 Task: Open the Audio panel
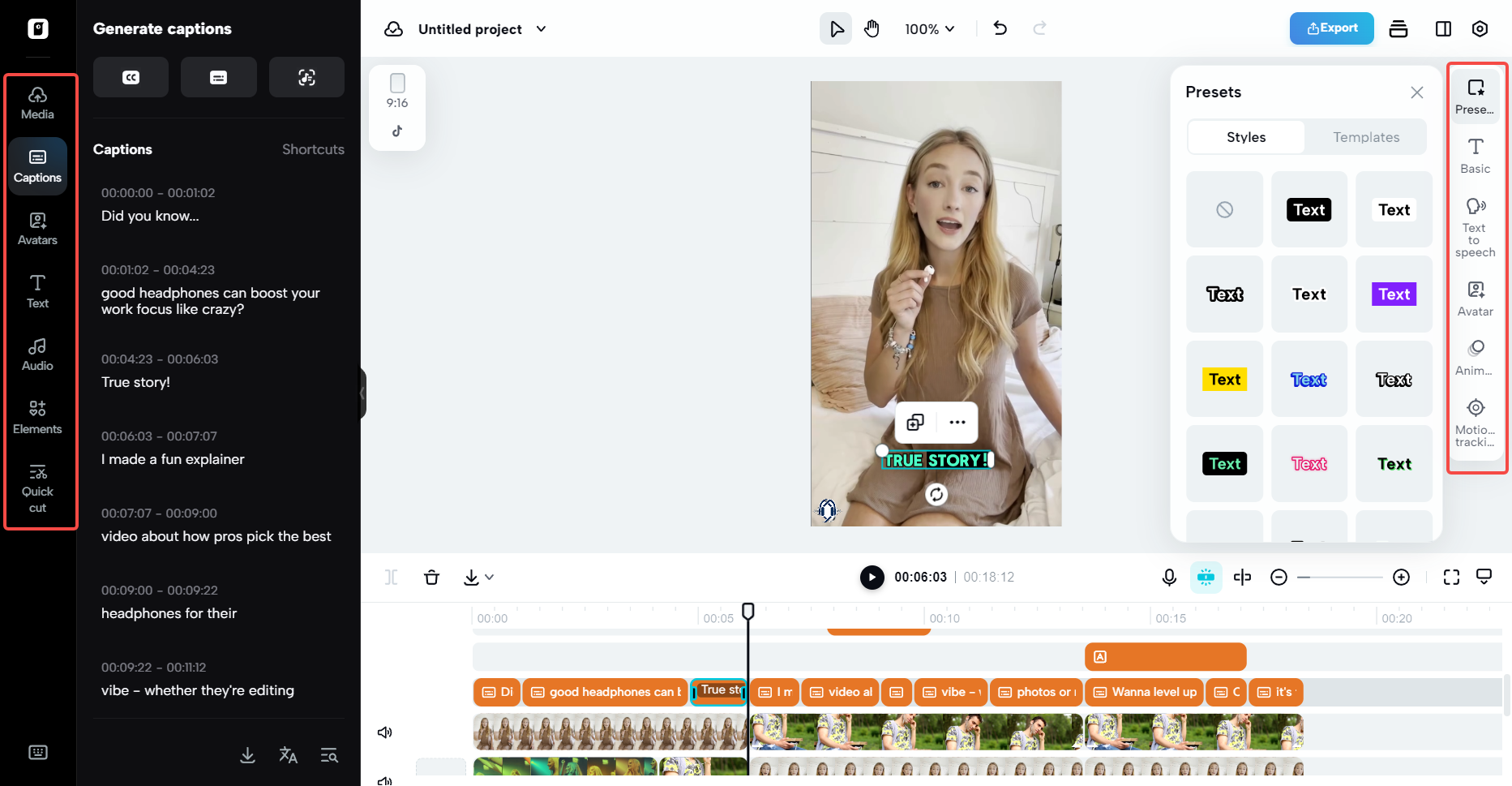coord(37,354)
